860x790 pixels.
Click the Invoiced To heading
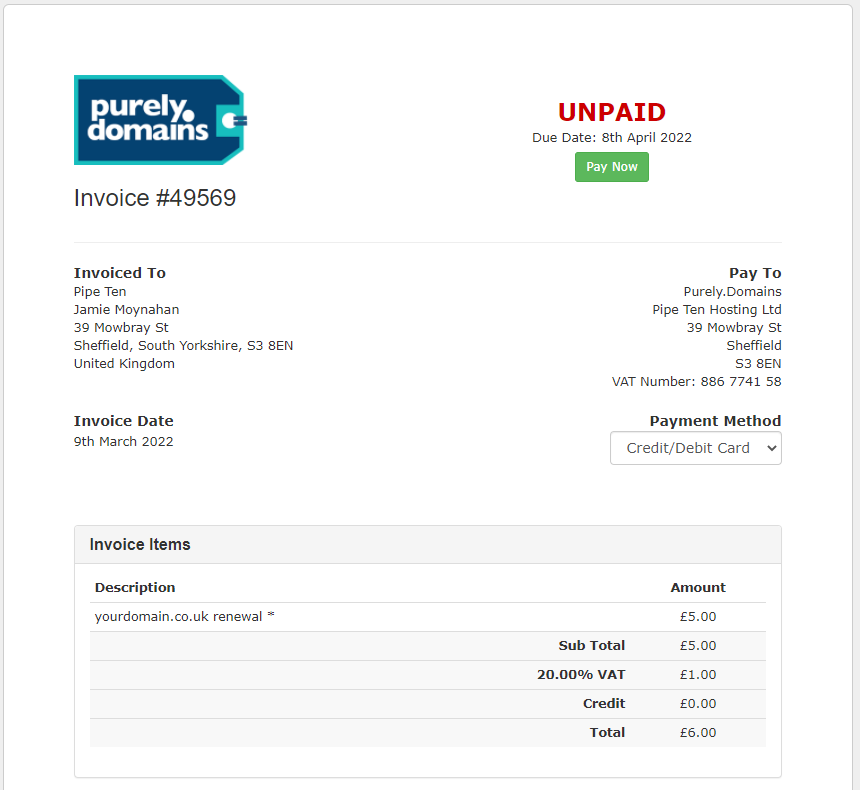[120, 273]
